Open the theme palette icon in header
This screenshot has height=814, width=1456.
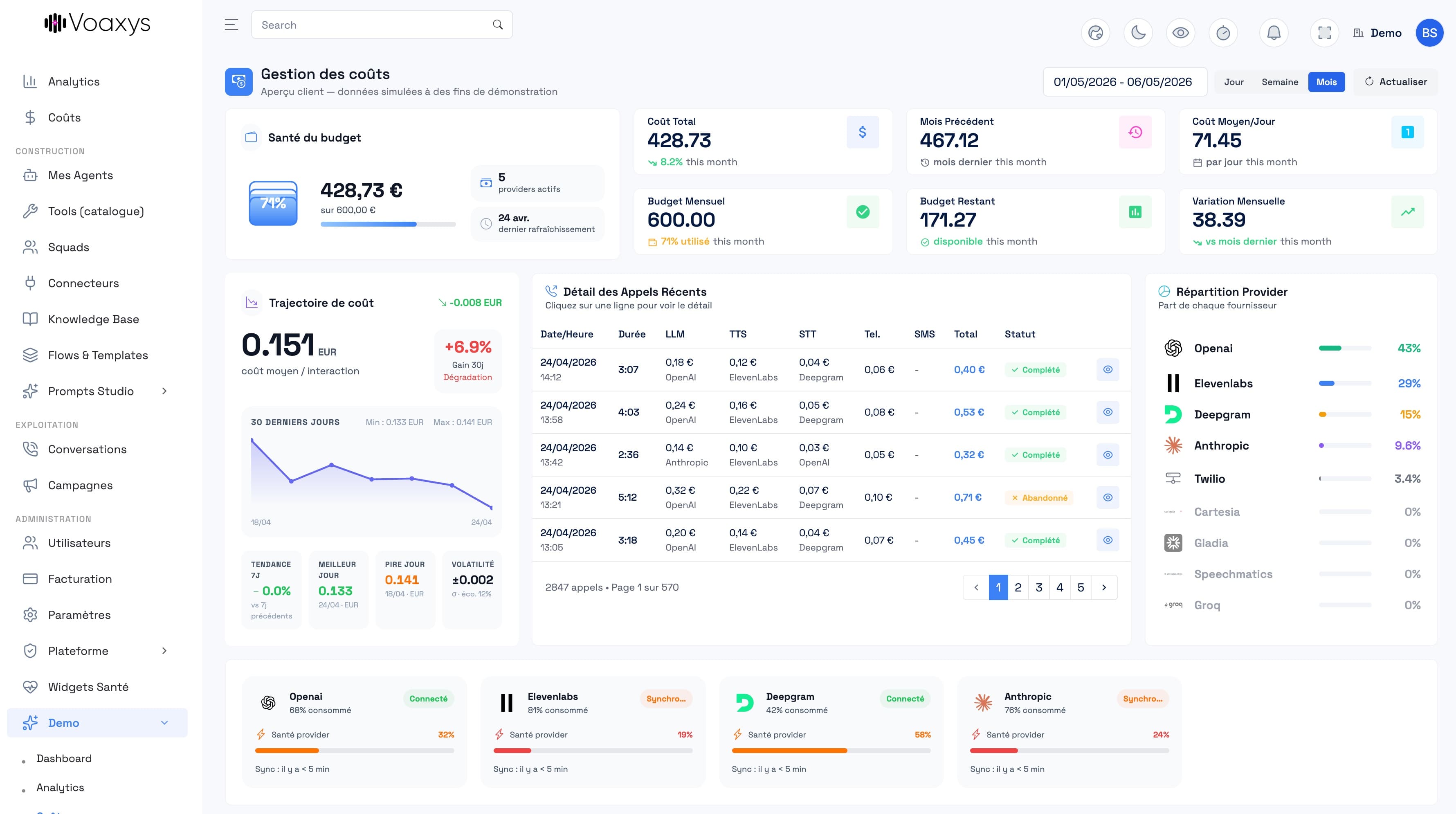[x=1095, y=33]
